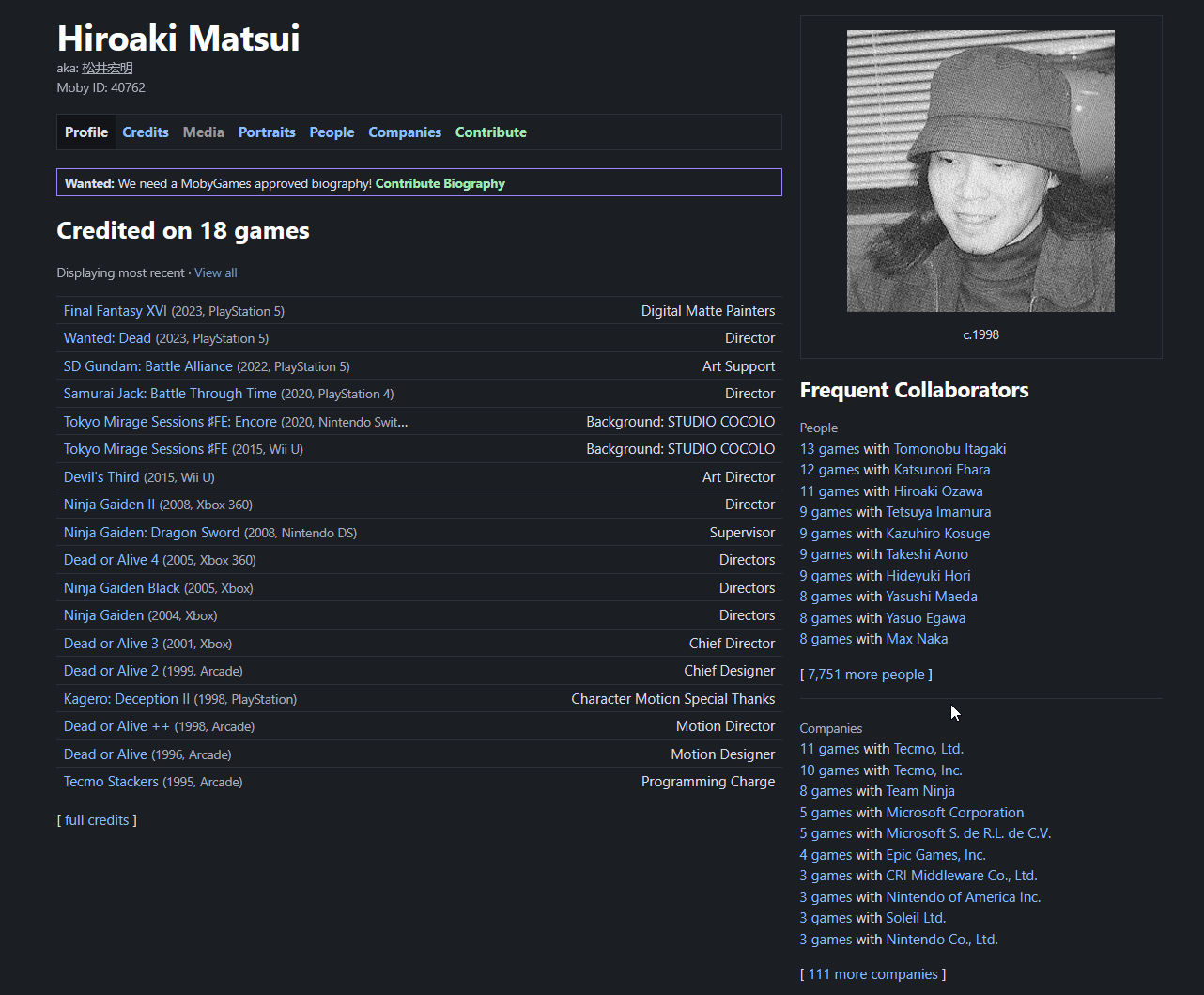Open the Microsoft Corporation company link
This screenshot has width=1204, height=995.
point(955,813)
